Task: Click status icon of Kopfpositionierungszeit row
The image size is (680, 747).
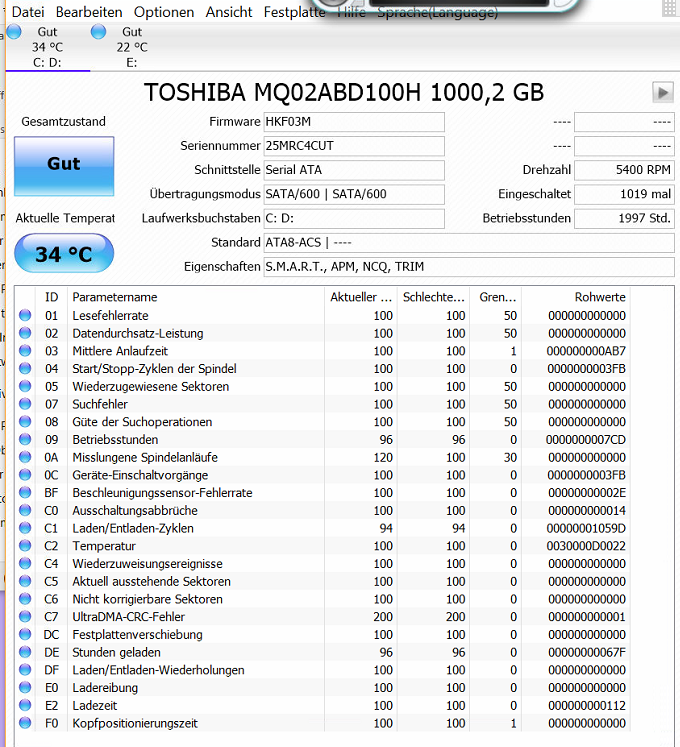Action: [x=25, y=723]
